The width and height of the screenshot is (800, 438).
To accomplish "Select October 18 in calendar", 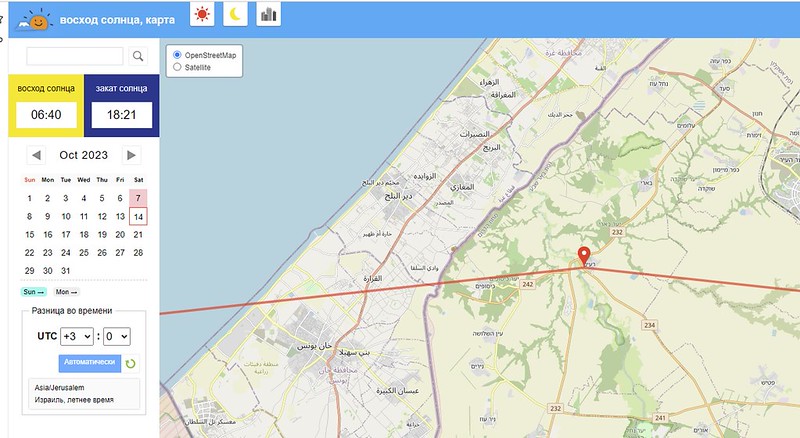I will pos(84,234).
